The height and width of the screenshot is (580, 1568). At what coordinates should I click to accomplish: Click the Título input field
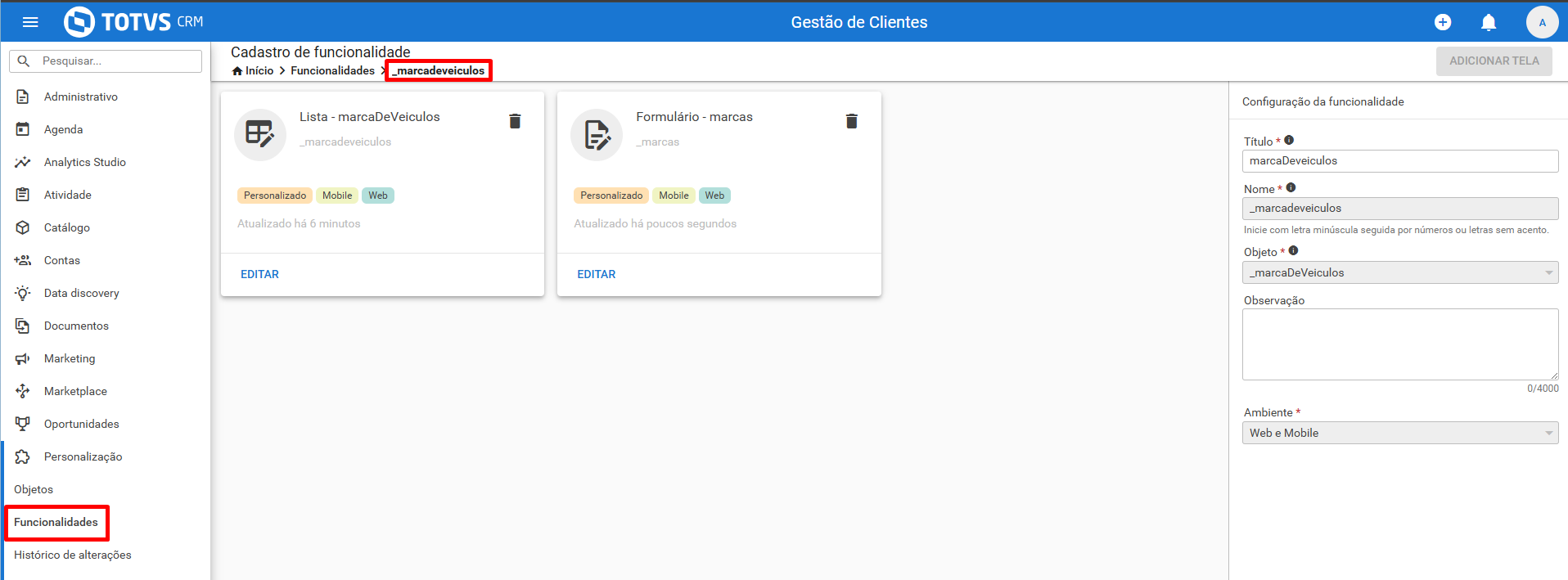(1400, 161)
